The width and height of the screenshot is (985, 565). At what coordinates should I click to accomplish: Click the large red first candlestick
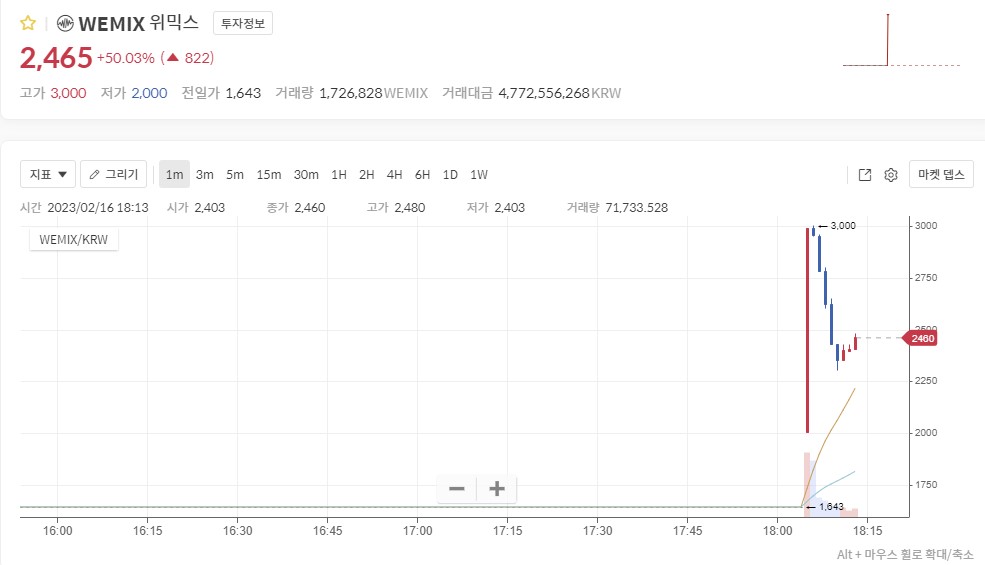(x=807, y=330)
